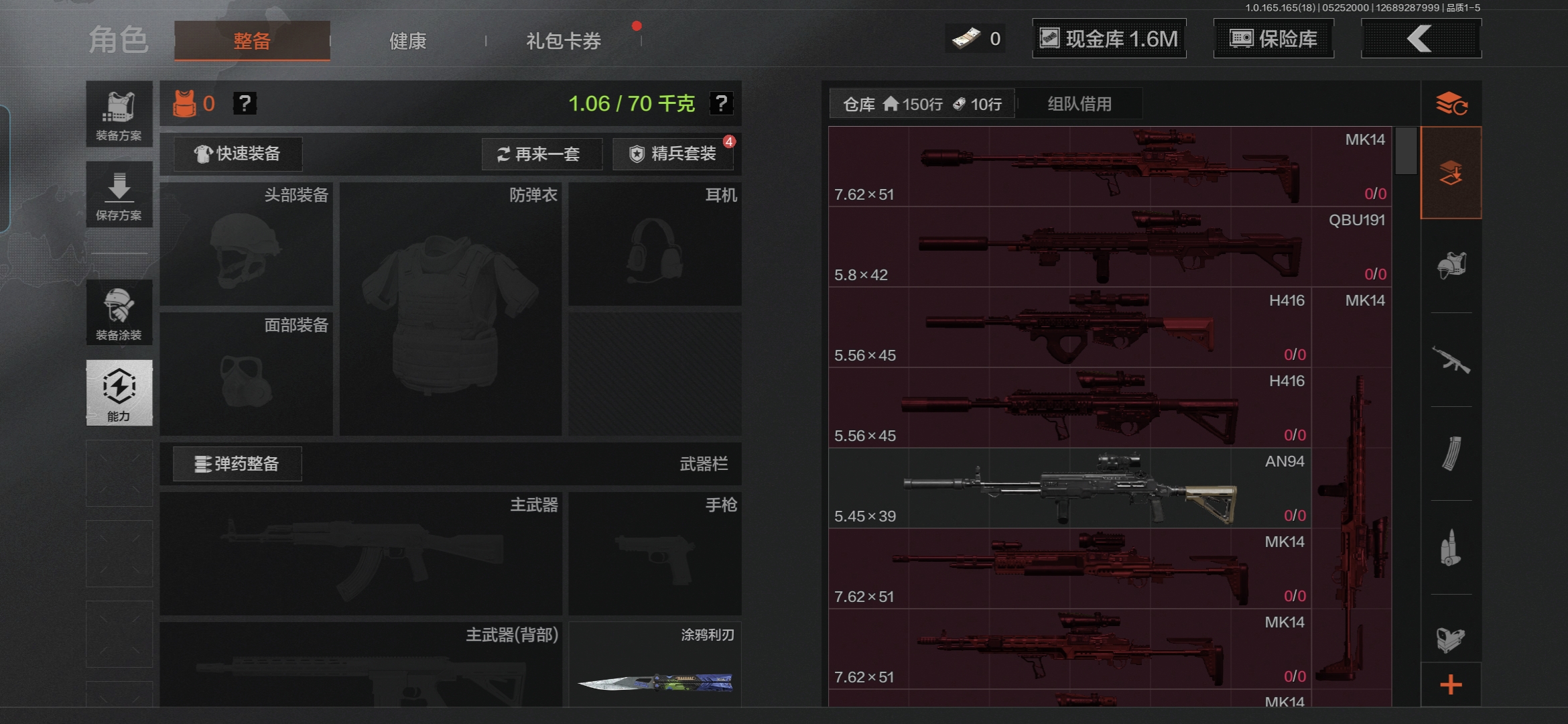
Task: Click the 角色 character title
Action: click(x=119, y=40)
